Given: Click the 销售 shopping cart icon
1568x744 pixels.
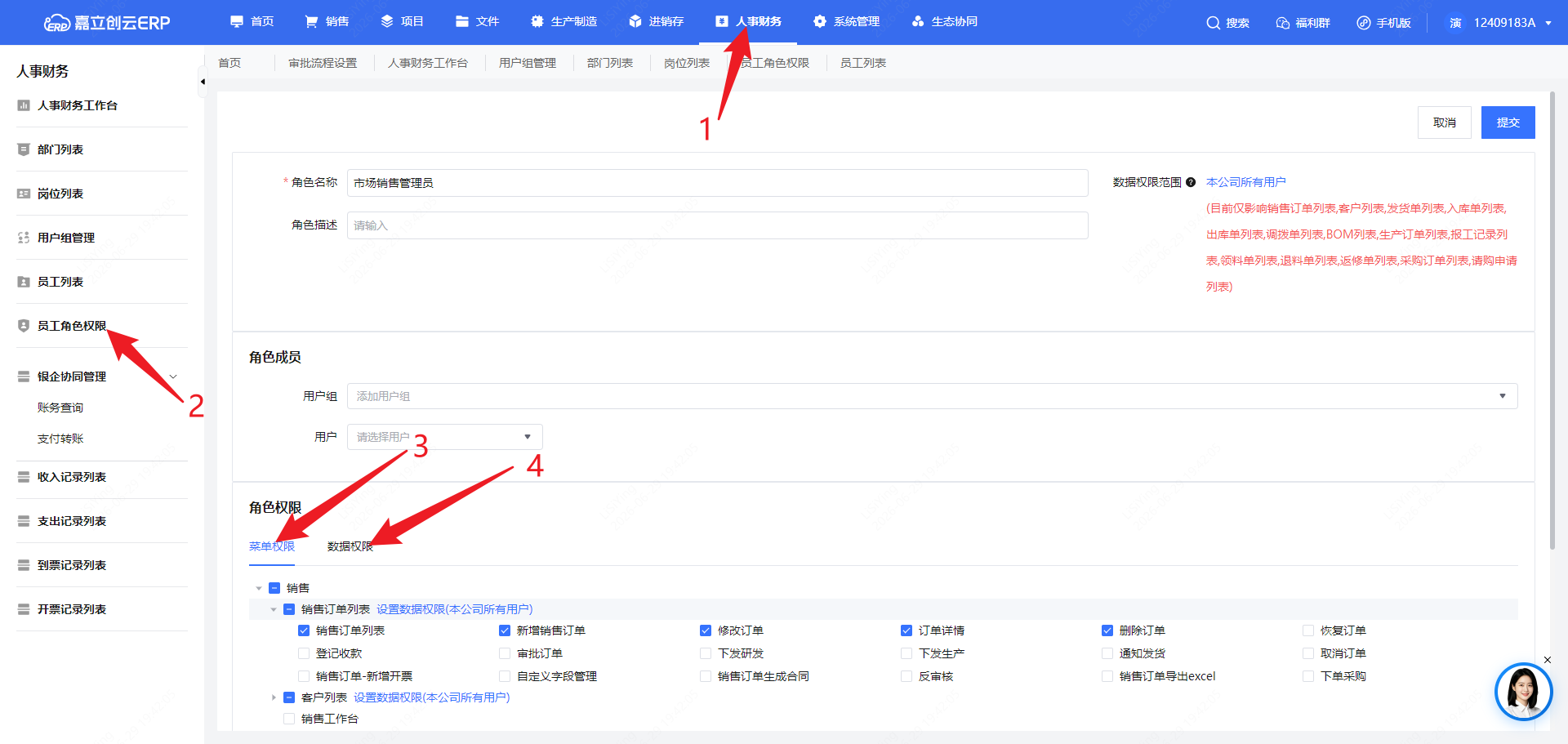Looking at the screenshot, I should [x=311, y=21].
